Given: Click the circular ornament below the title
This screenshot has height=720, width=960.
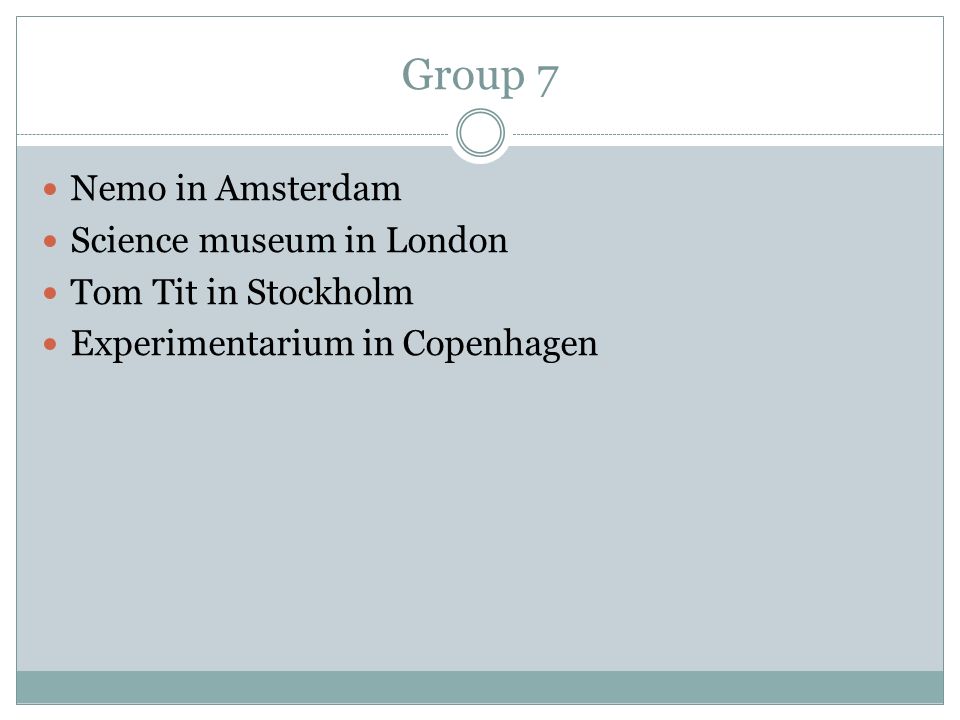Looking at the screenshot, I should [x=481, y=133].
